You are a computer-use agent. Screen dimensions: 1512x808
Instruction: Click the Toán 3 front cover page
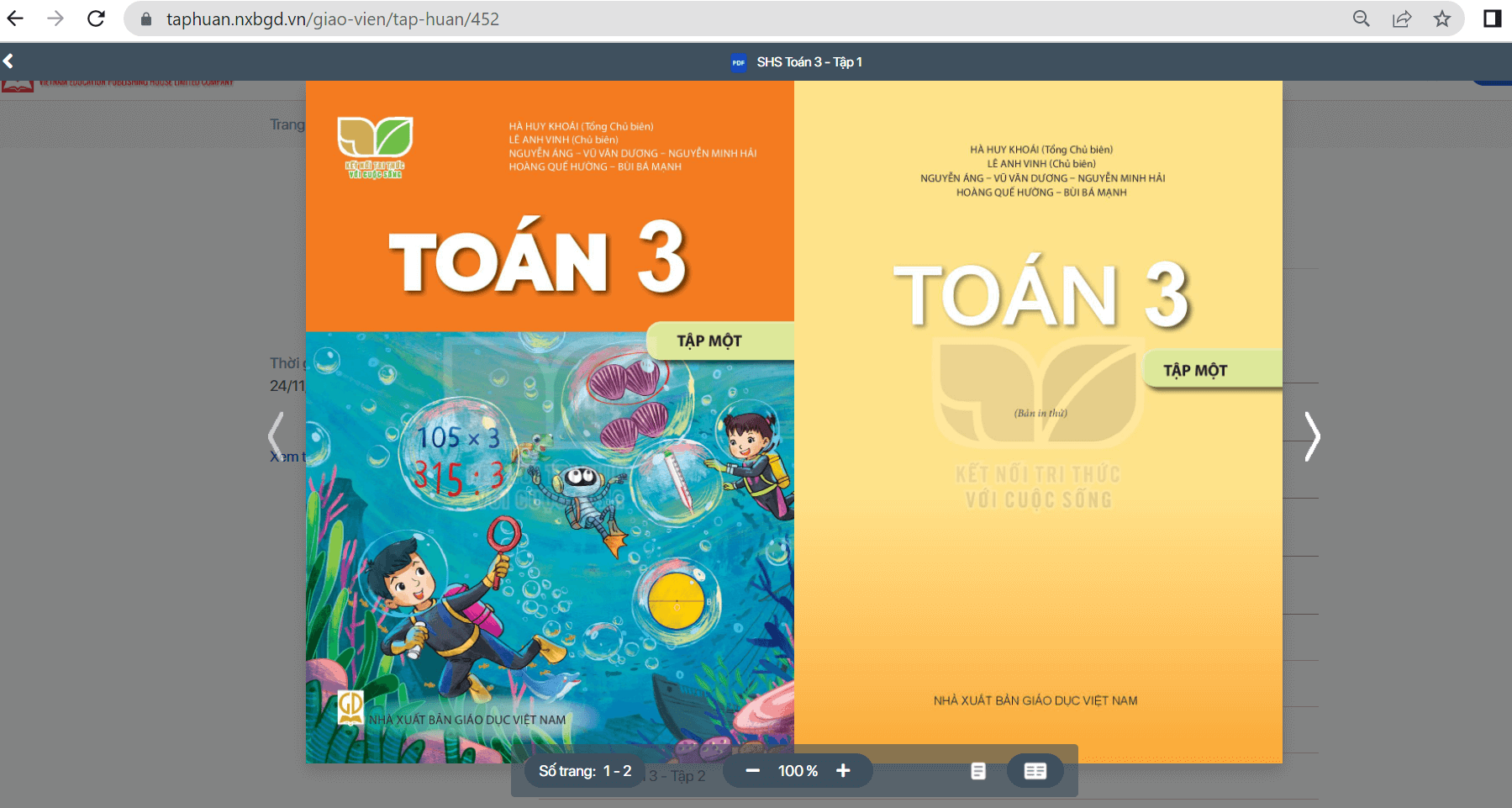pyautogui.click(x=550, y=422)
